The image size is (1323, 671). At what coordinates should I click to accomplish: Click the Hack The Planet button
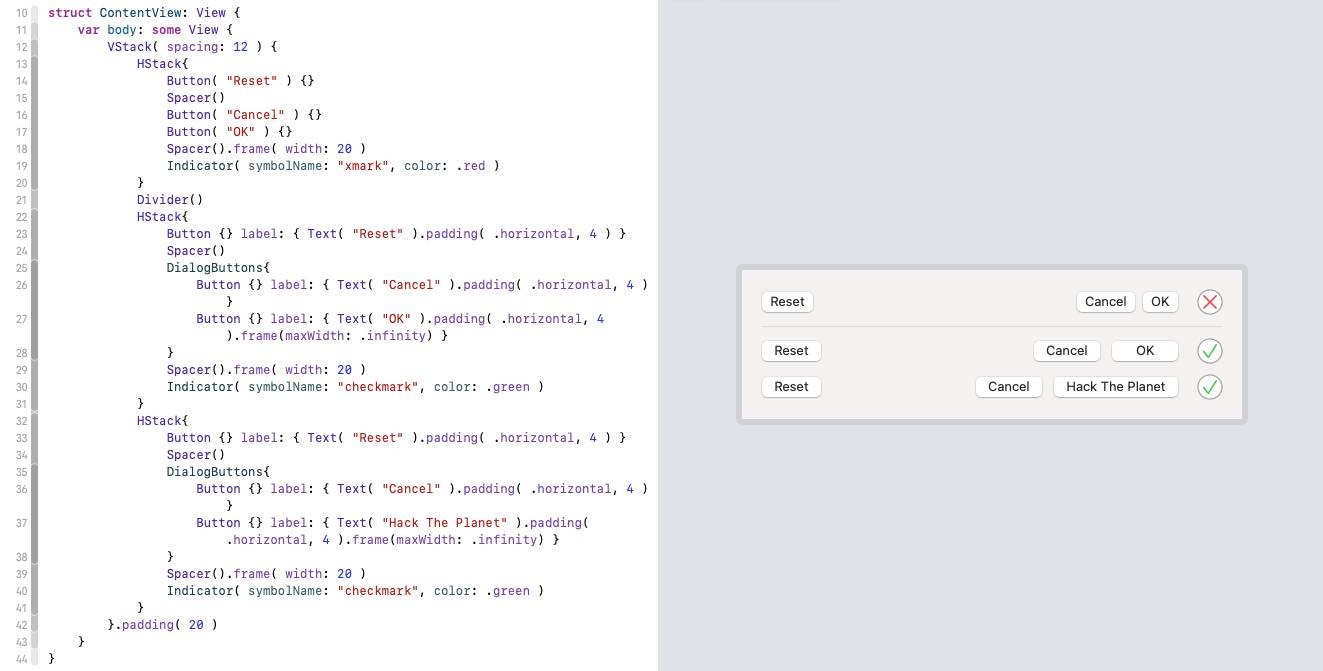[x=1115, y=387]
